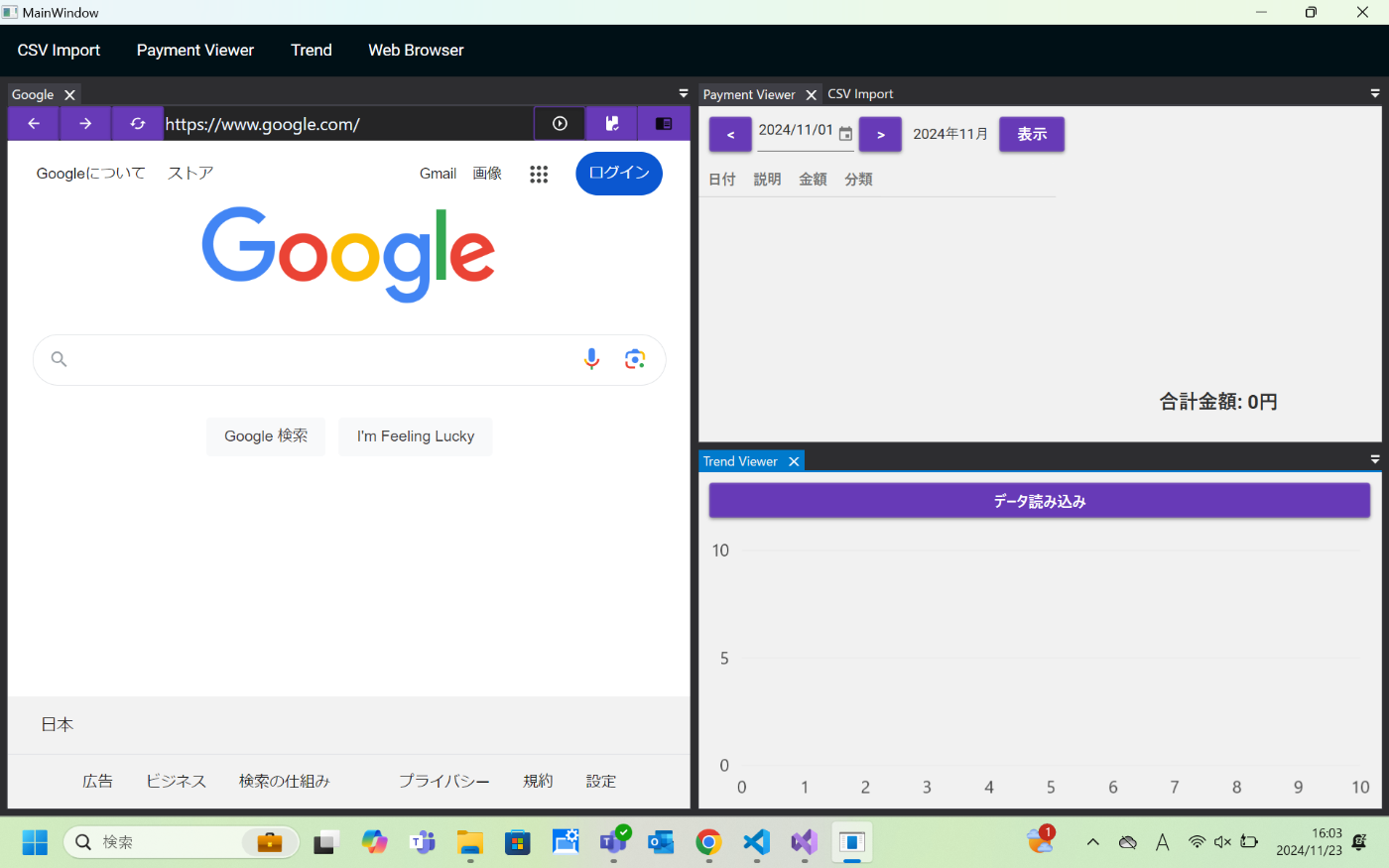
Task: Open the Googleについて link
Action: (90, 174)
